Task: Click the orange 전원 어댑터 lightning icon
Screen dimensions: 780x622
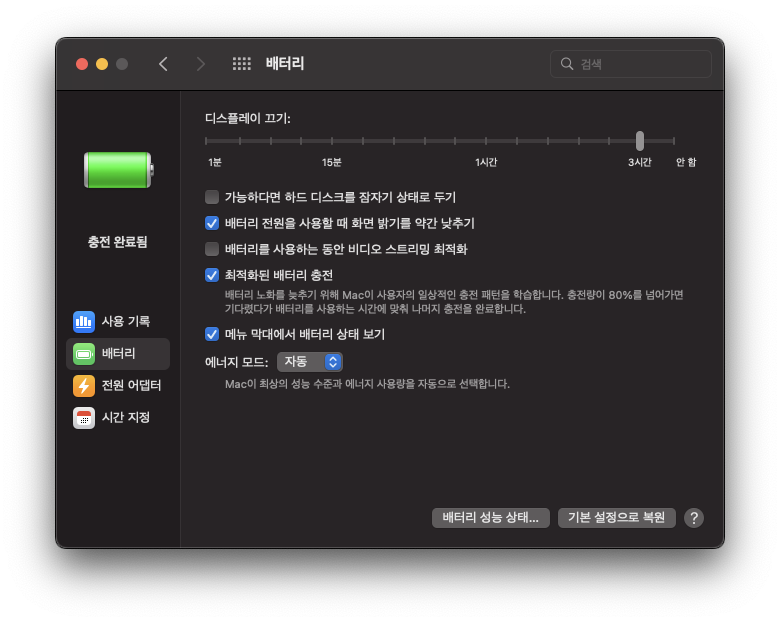Action: 84,386
